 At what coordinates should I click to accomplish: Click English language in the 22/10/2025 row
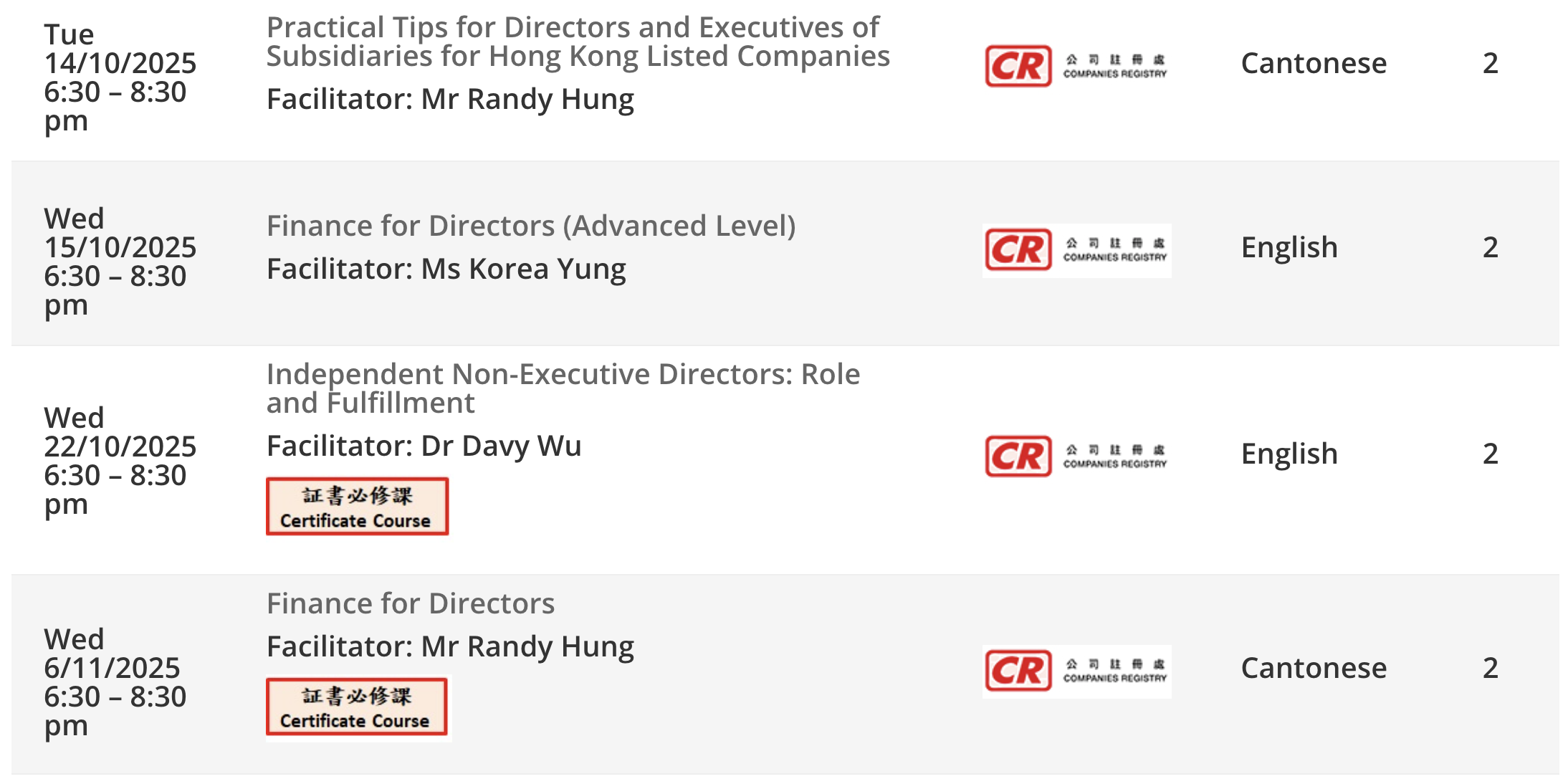pos(1289,454)
